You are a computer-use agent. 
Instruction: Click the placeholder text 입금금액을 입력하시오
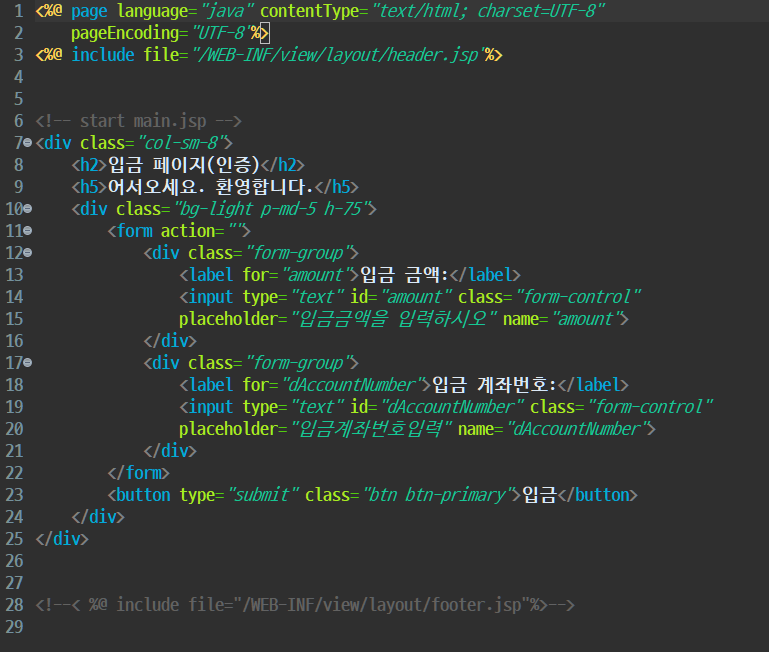click(394, 319)
